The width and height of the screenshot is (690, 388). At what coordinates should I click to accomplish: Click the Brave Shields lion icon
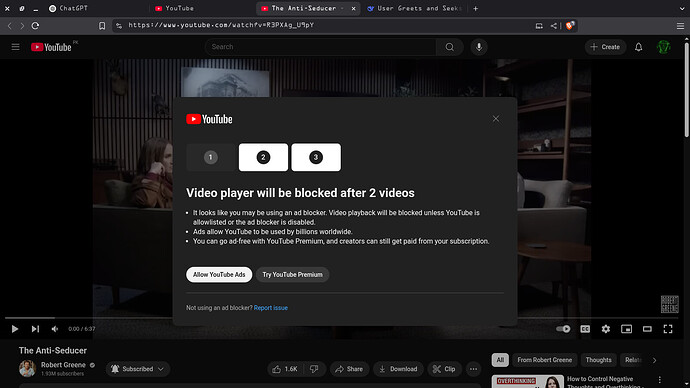570,26
